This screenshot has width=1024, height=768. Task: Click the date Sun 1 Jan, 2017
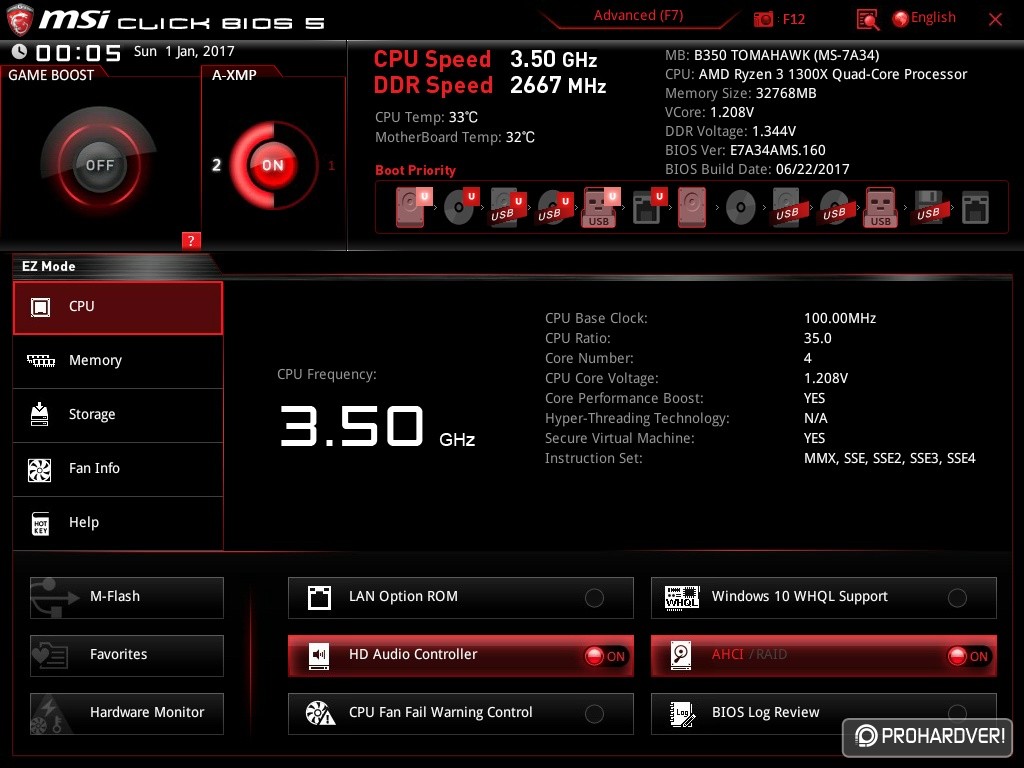(x=184, y=51)
